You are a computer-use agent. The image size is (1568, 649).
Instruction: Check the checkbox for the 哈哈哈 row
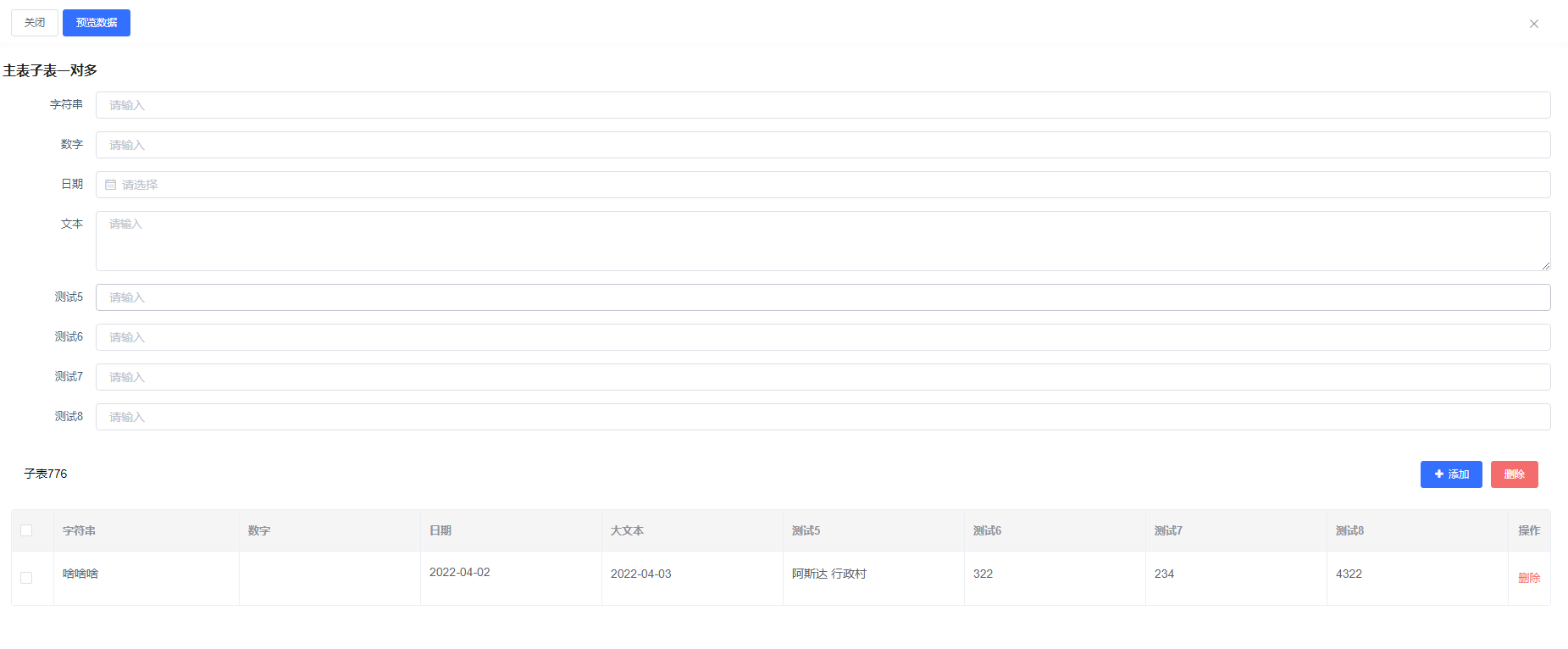point(26,578)
